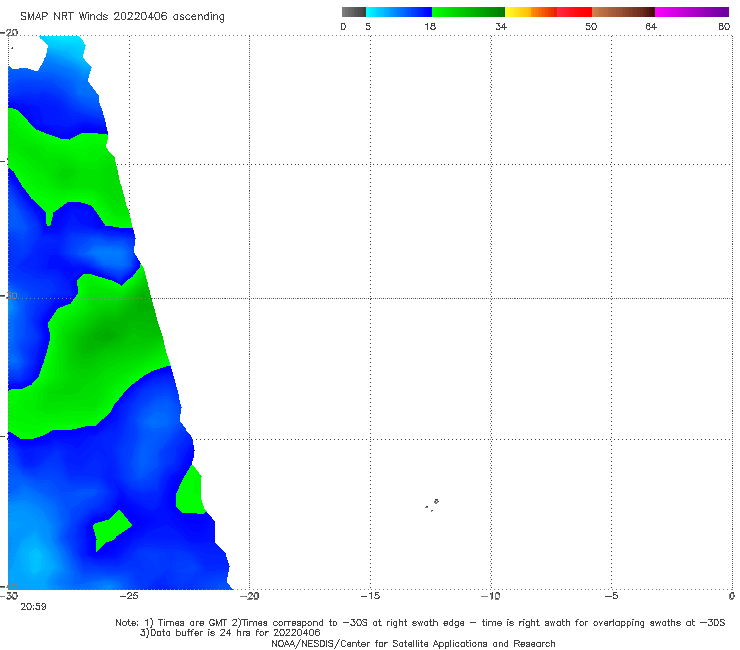
Task: Click the blue 5-18 segment of color bar
Action: click(399, 12)
